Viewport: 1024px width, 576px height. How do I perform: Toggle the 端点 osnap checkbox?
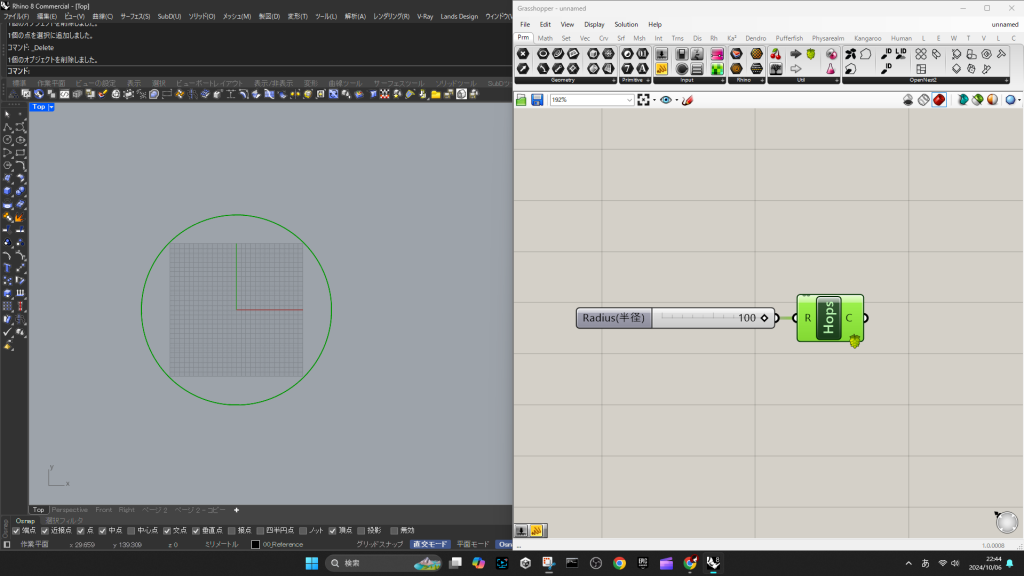(x=16, y=530)
